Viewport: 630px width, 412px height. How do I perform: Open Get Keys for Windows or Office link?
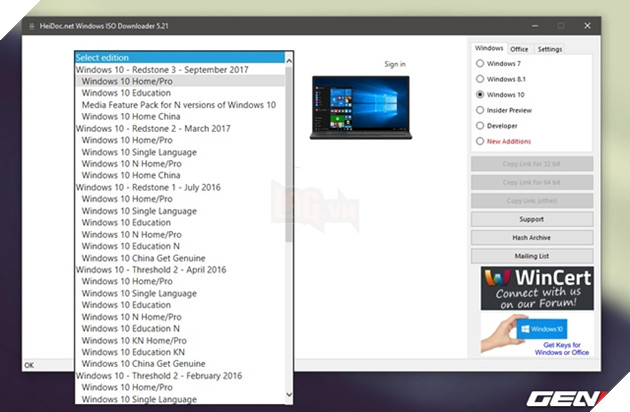coord(562,348)
